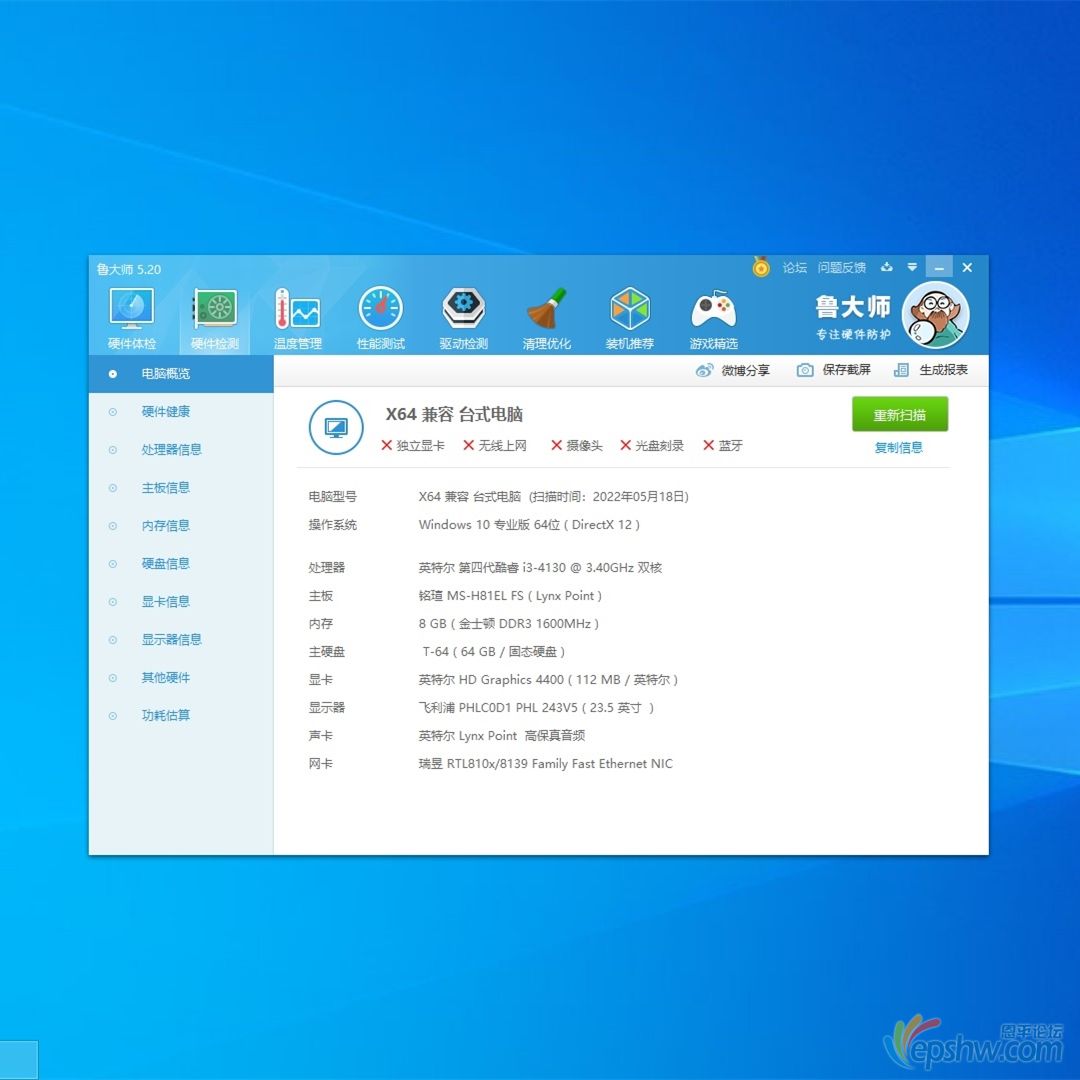Select 显示器信息 in the sidebar

click(181, 639)
